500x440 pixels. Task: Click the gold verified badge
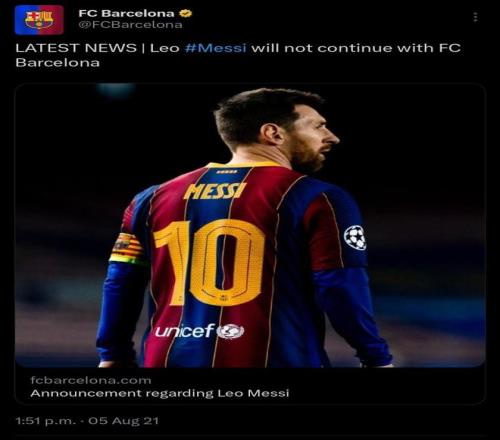(x=186, y=13)
